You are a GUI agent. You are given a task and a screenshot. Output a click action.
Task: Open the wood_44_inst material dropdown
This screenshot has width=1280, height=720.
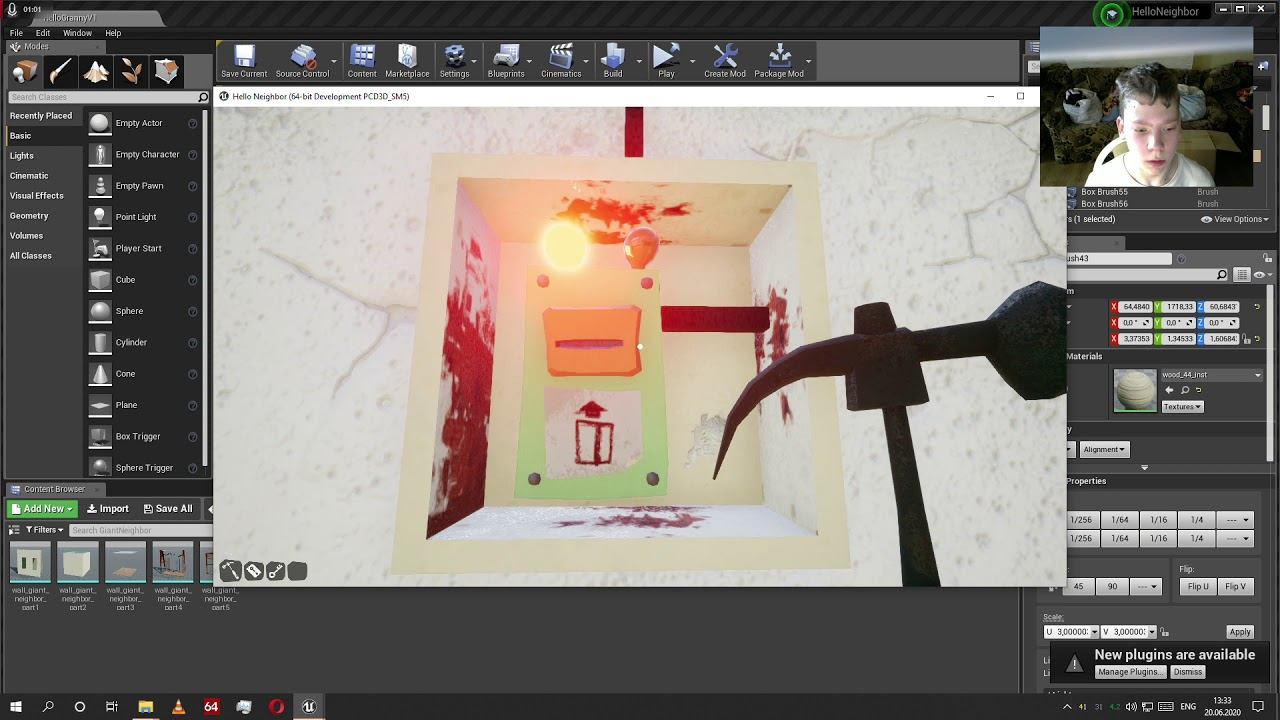point(1211,375)
